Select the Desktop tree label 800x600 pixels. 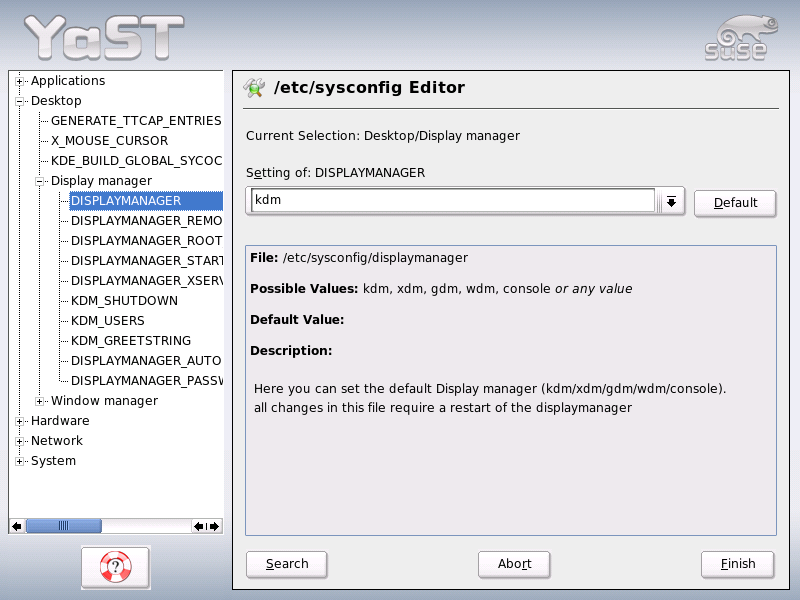pyautogui.click(x=56, y=101)
